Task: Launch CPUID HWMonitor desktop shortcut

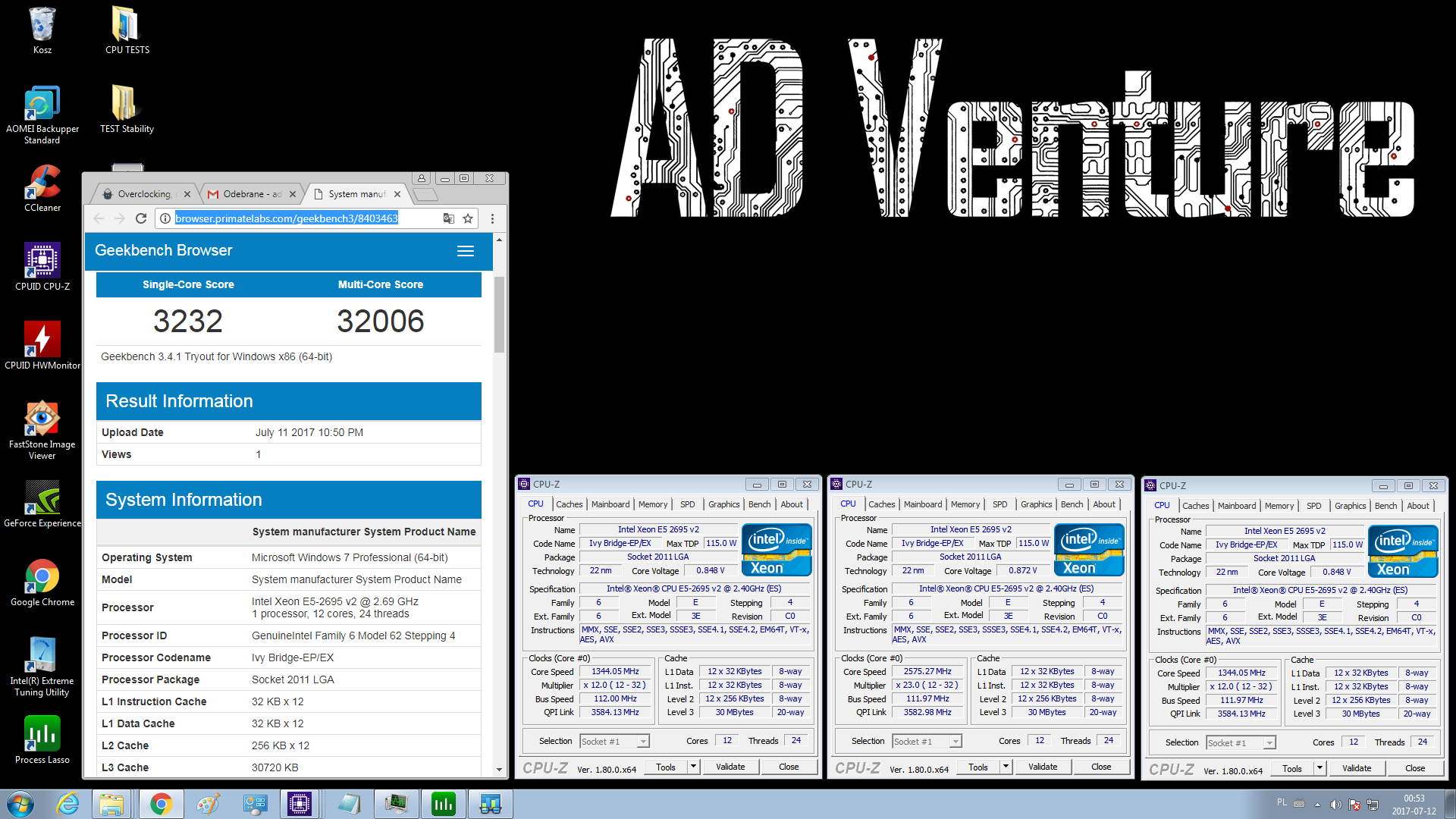Action: (x=42, y=347)
